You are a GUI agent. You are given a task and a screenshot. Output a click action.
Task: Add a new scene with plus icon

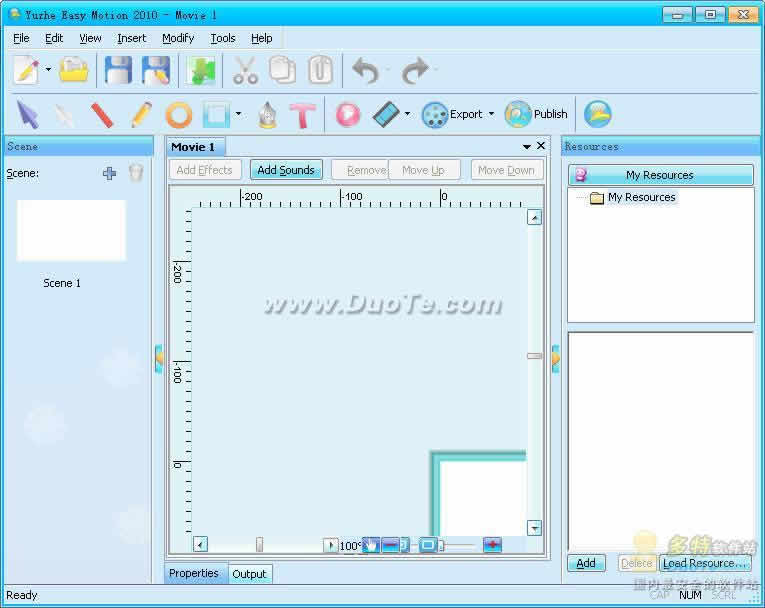pyautogui.click(x=109, y=173)
